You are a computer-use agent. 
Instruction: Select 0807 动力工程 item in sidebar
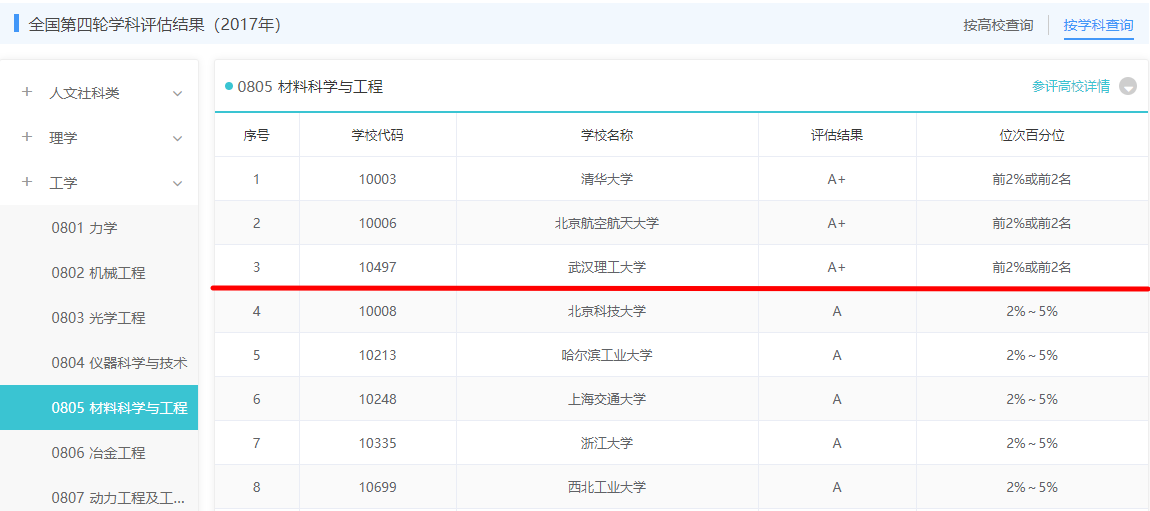(x=99, y=498)
